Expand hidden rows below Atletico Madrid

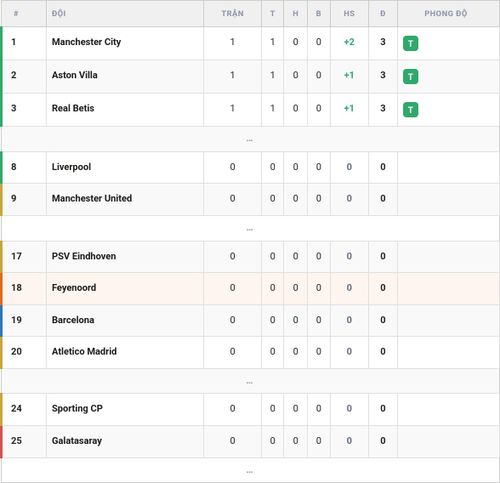(249, 383)
